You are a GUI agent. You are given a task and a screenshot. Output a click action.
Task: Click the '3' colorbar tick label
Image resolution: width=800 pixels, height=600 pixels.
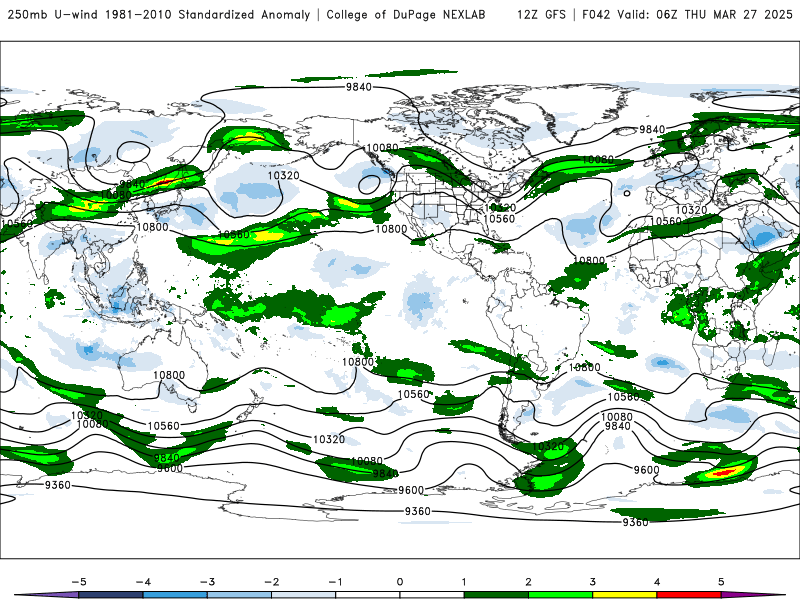593,582
